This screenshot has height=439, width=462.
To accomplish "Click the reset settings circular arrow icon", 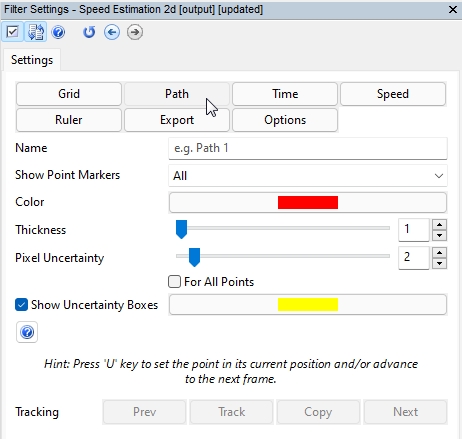I will pos(89,32).
